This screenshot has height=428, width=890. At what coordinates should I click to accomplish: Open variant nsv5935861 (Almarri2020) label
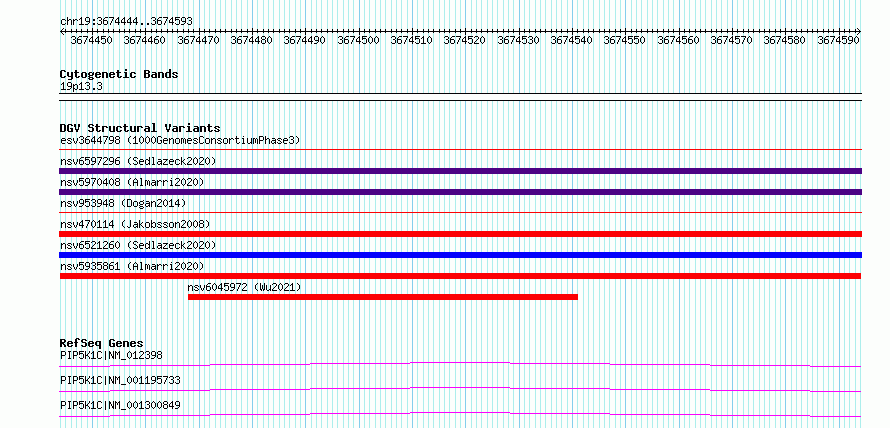tap(132, 266)
